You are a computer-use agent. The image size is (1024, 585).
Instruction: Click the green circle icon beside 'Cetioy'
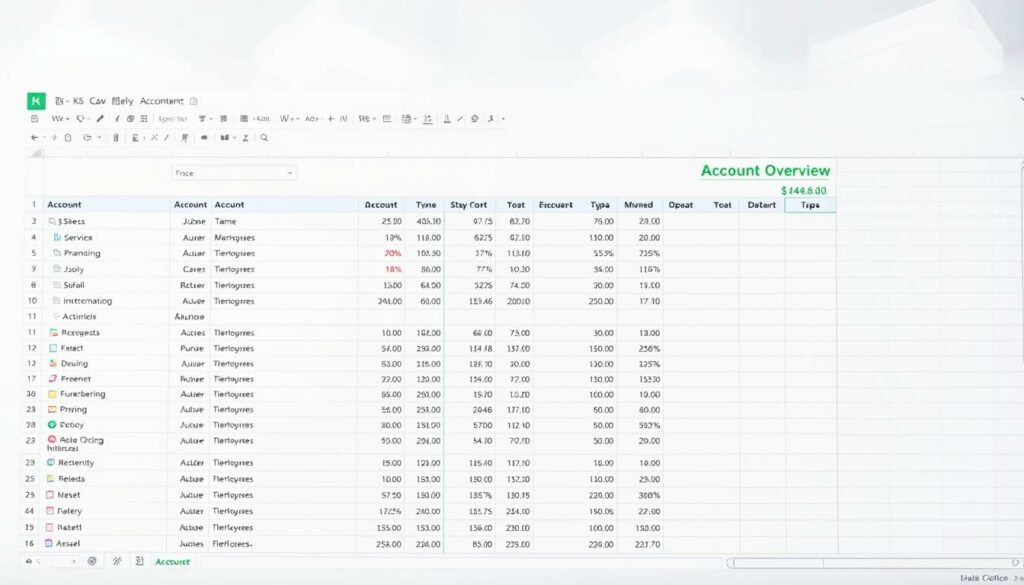52,424
